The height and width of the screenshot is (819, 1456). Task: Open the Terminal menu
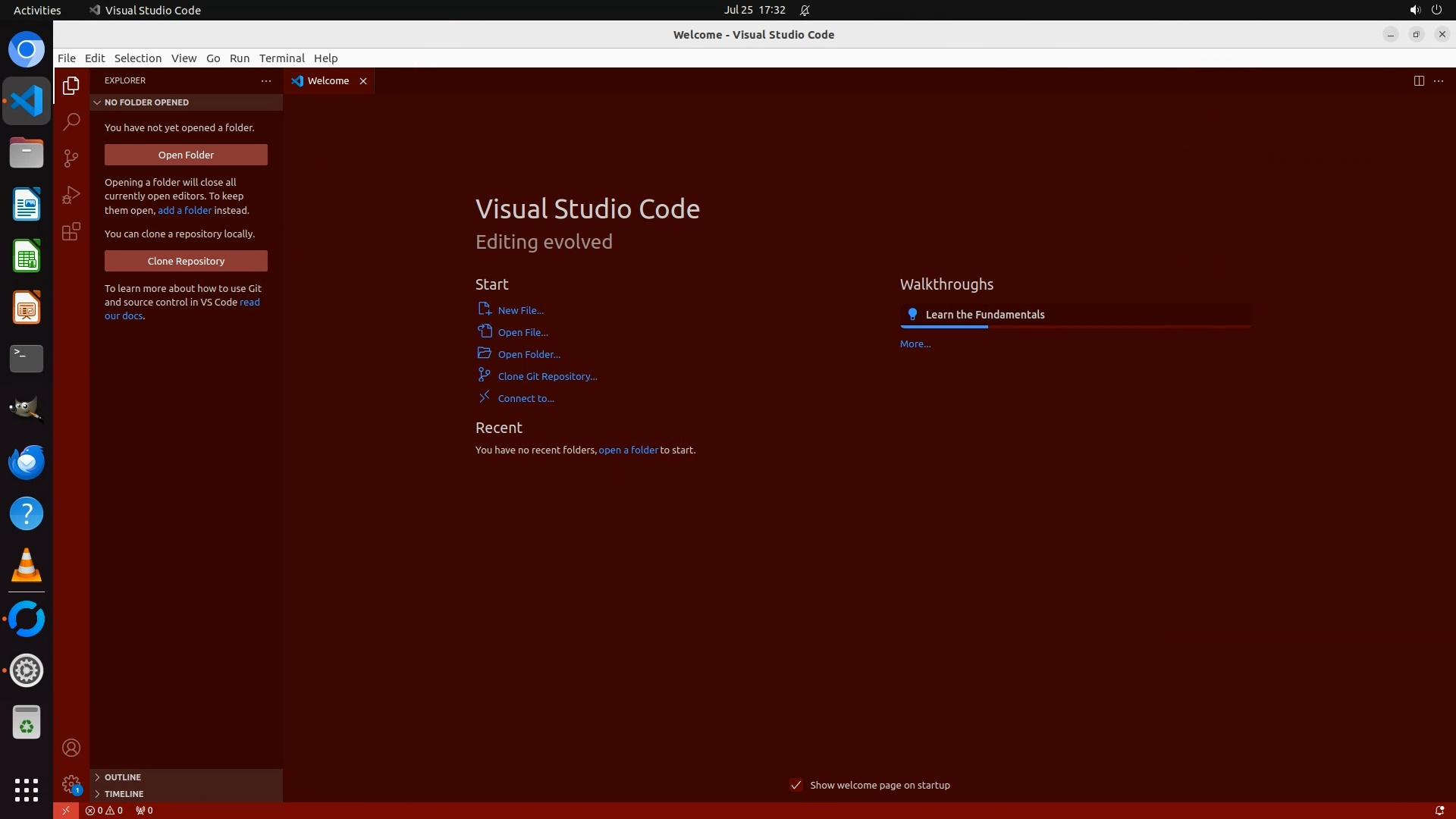281,58
